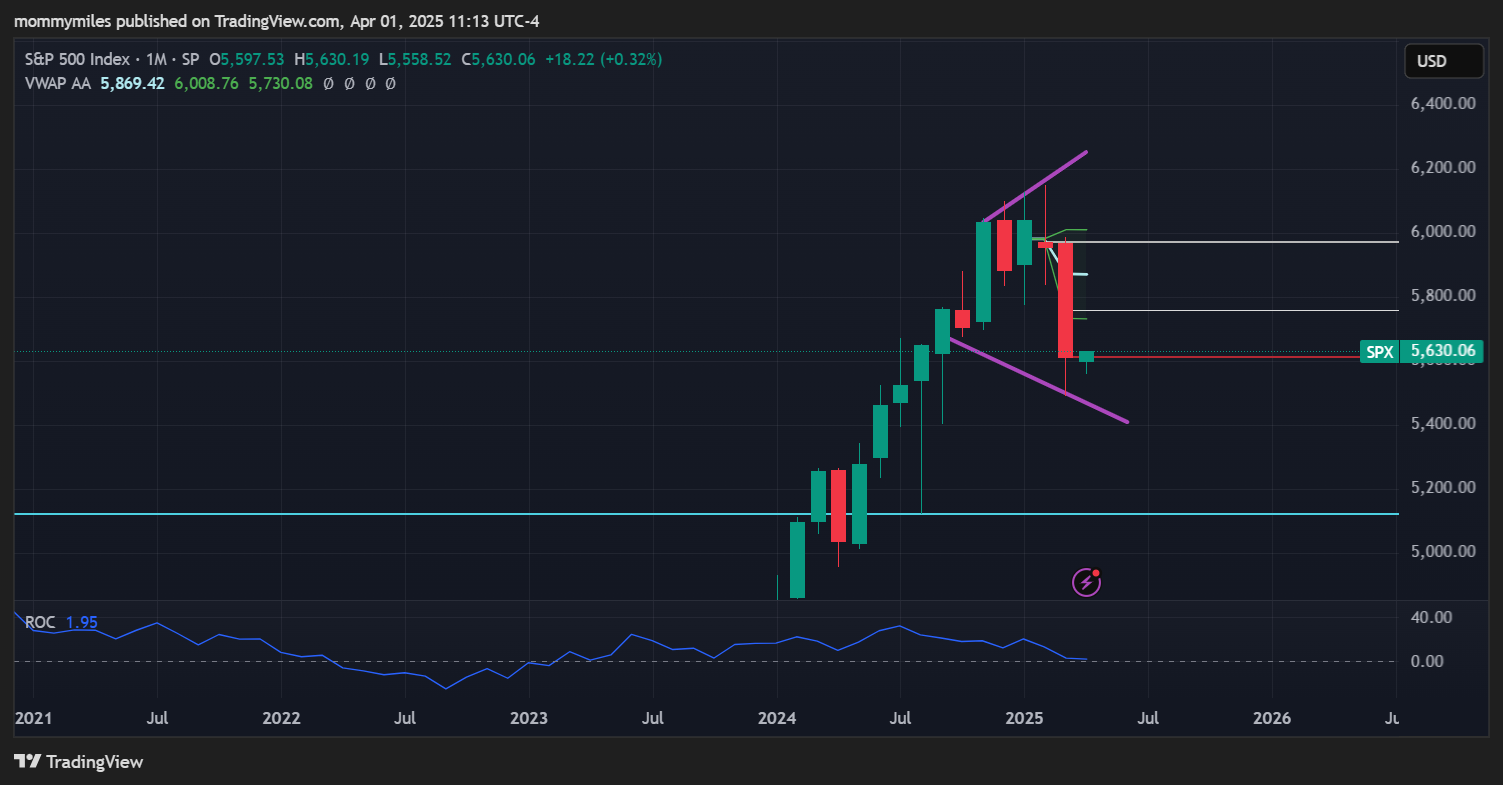Click the ROC value 1.95

tap(81, 622)
